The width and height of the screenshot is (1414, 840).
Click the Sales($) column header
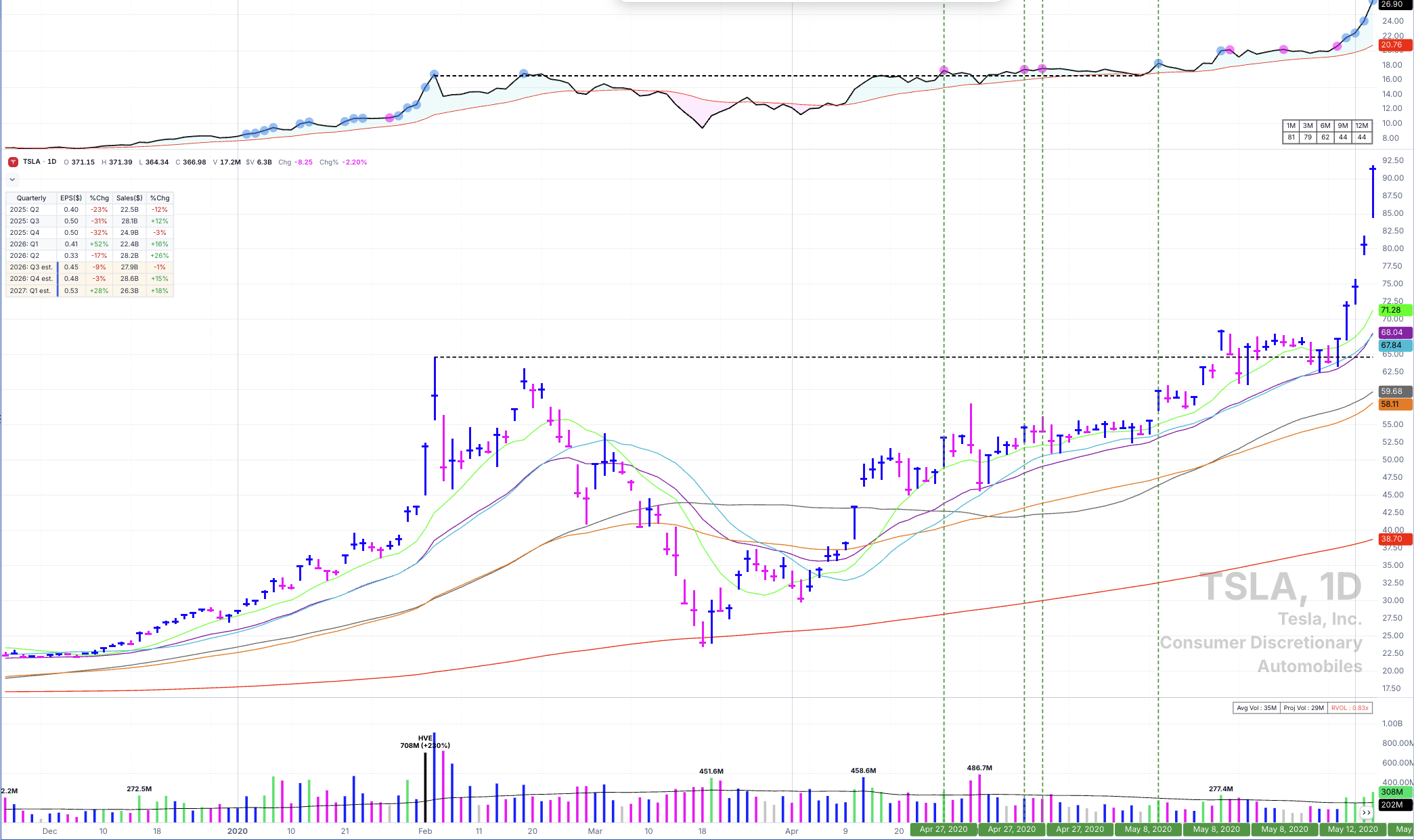(129, 198)
